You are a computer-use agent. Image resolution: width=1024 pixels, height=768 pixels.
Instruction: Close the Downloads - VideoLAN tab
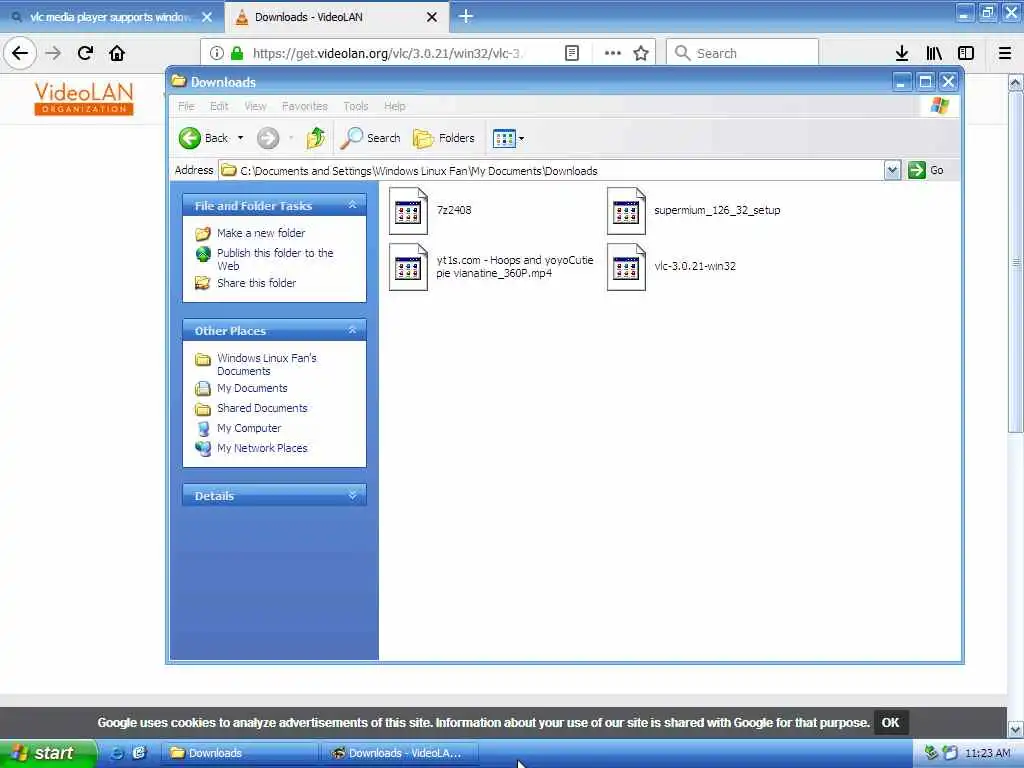(x=432, y=17)
